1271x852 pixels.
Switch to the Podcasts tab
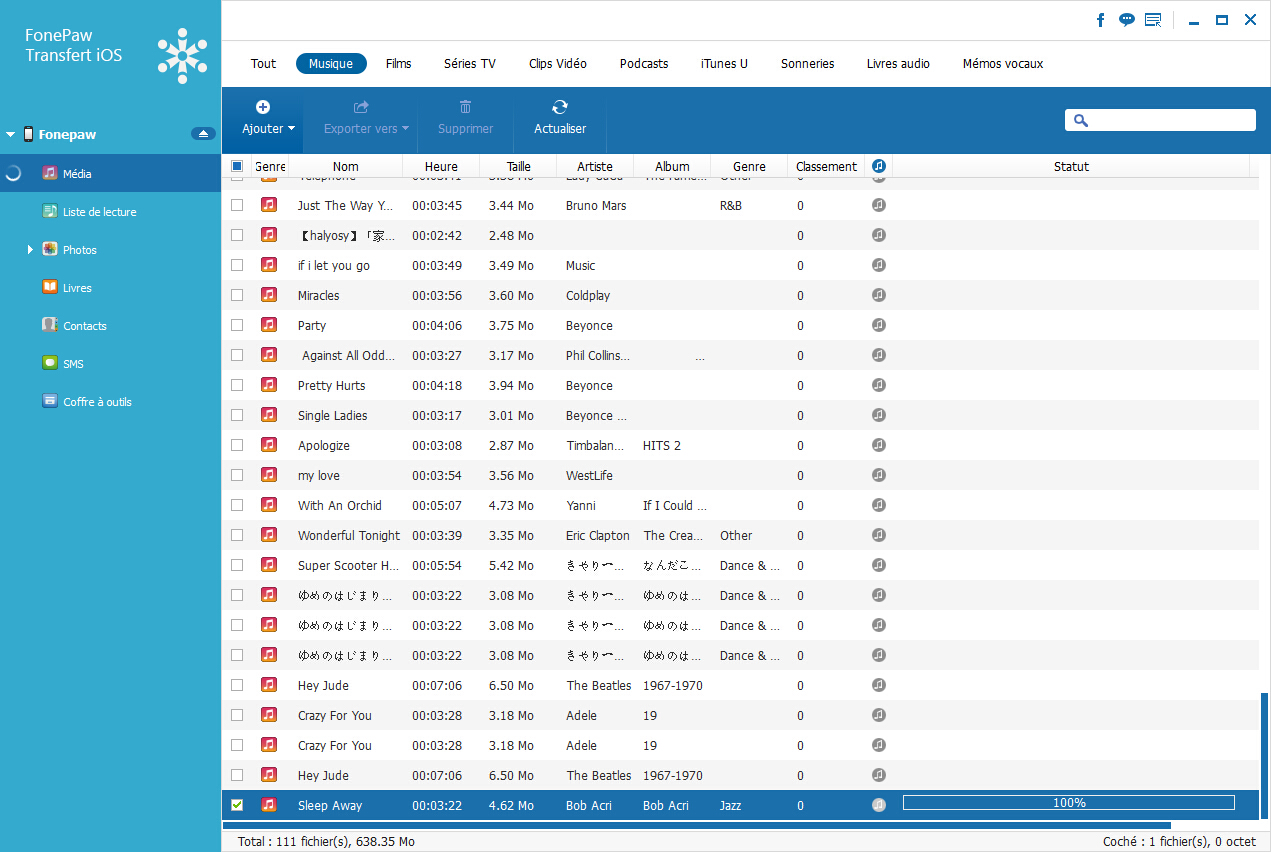pyautogui.click(x=644, y=64)
